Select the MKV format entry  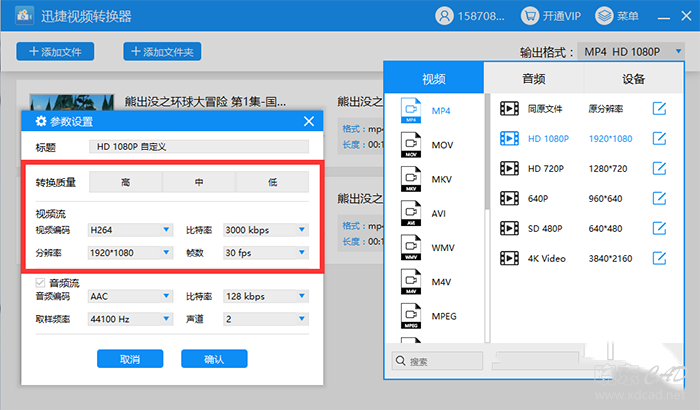(x=434, y=179)
